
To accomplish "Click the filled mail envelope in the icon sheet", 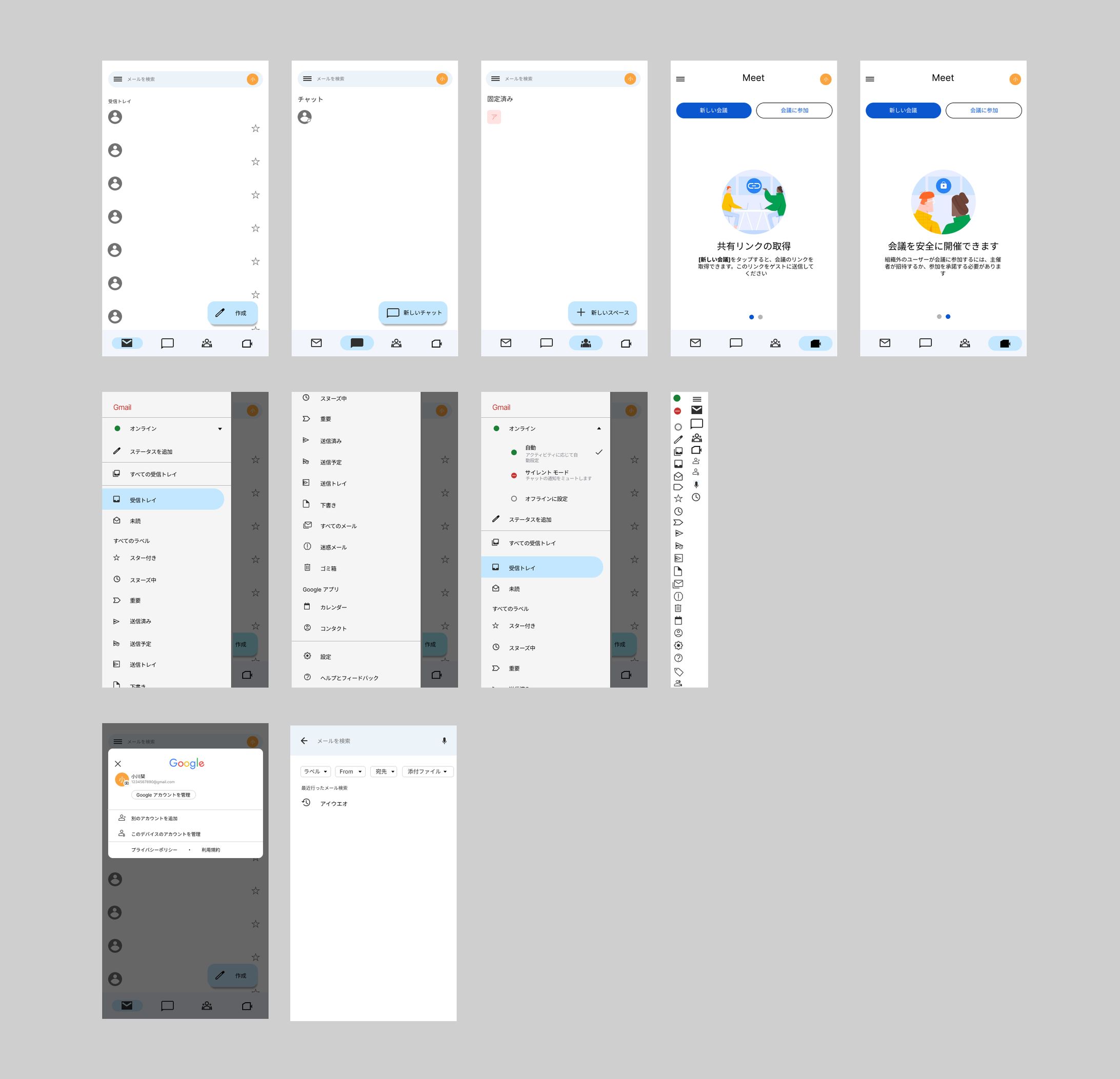I will tap(696, 410).
